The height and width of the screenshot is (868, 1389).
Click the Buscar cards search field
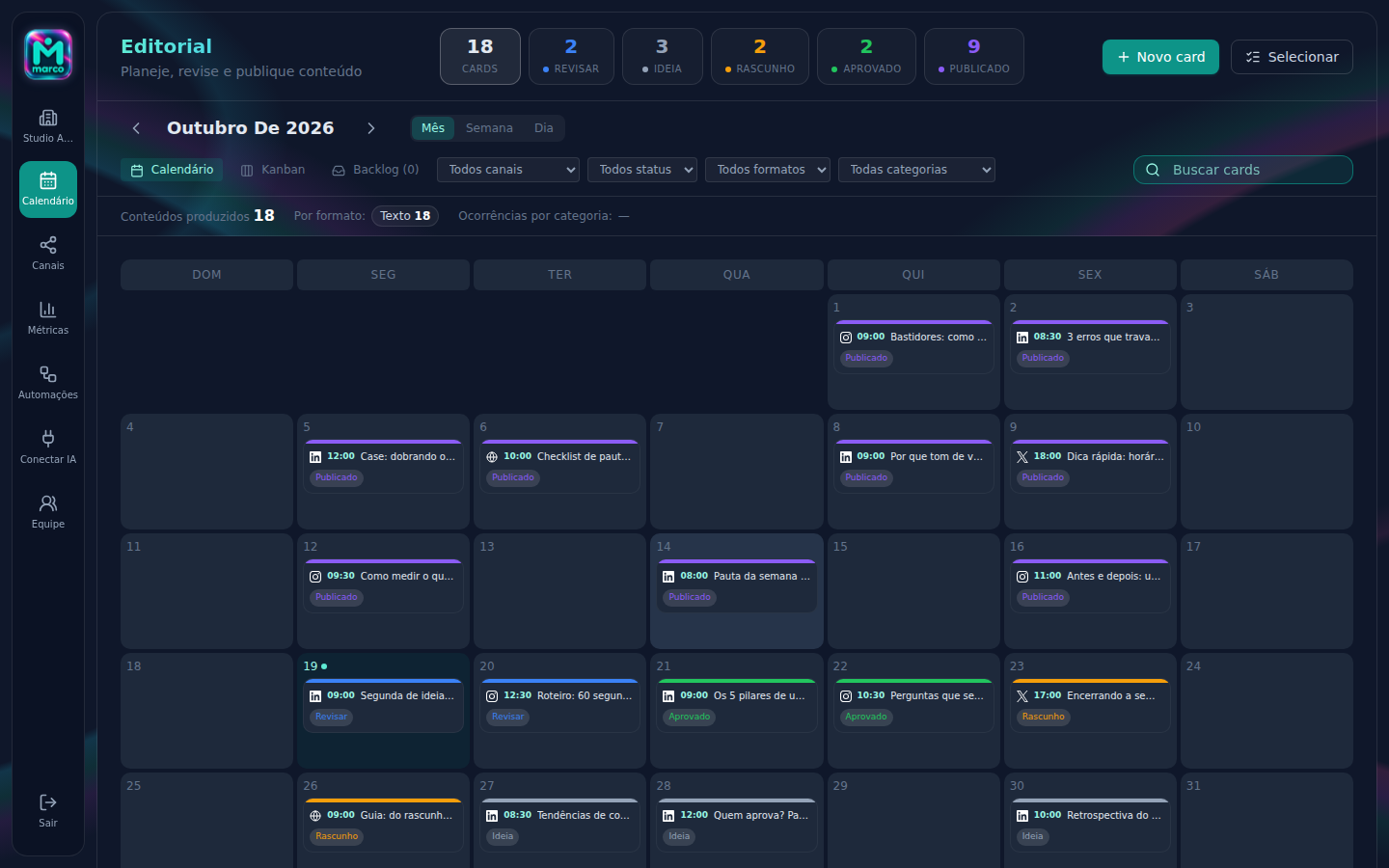[1243, 170]
